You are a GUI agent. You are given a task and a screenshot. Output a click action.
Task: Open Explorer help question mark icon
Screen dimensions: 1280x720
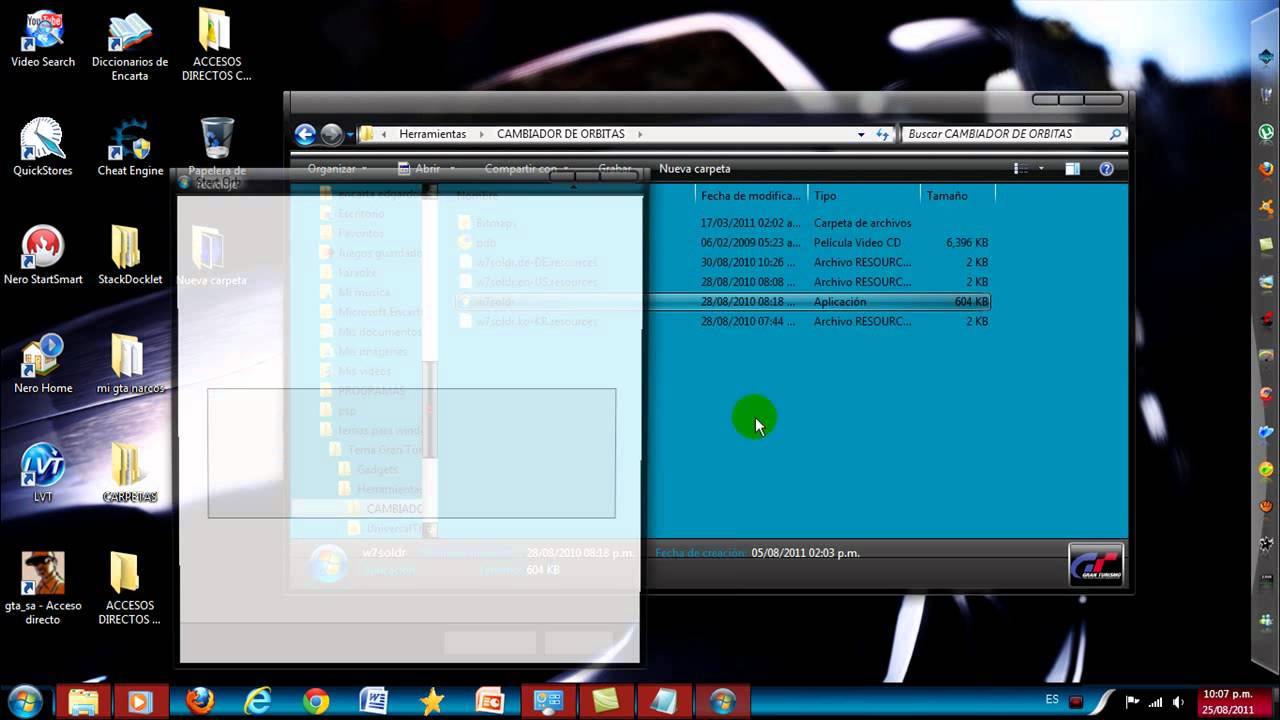click(x=1106, y=169)
